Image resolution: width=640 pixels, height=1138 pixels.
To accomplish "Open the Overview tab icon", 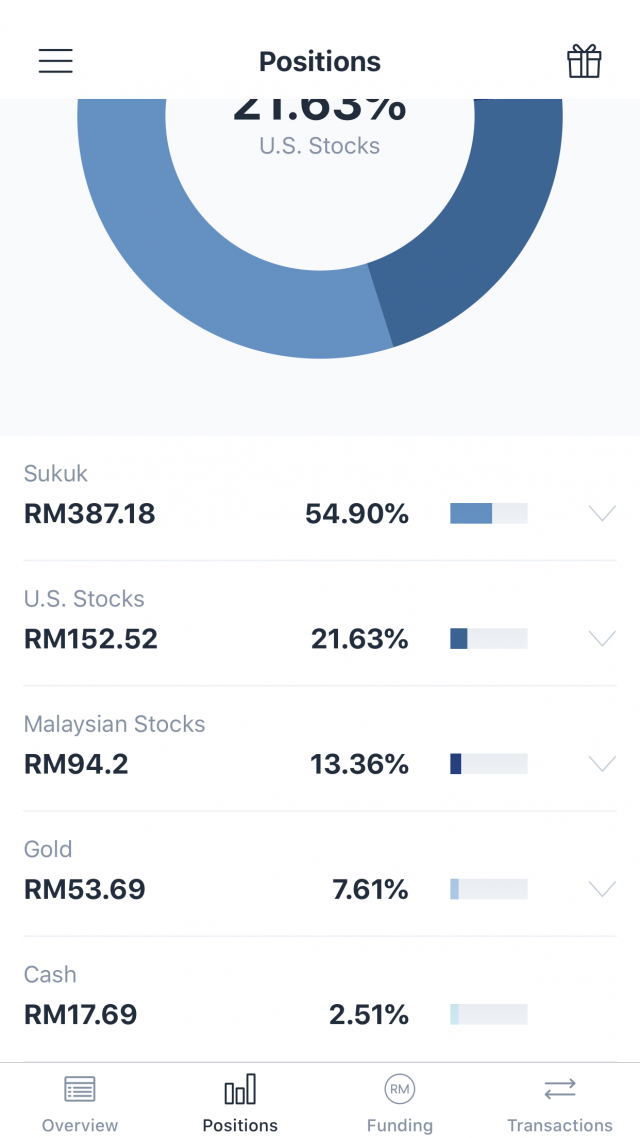I will tap(79, 1088).
